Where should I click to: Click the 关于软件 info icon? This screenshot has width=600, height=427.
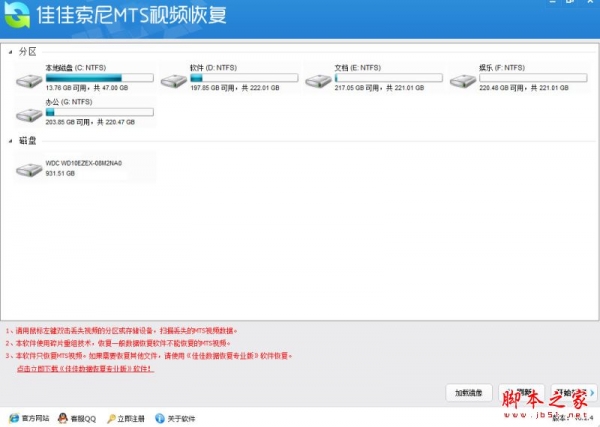(160, 418)
